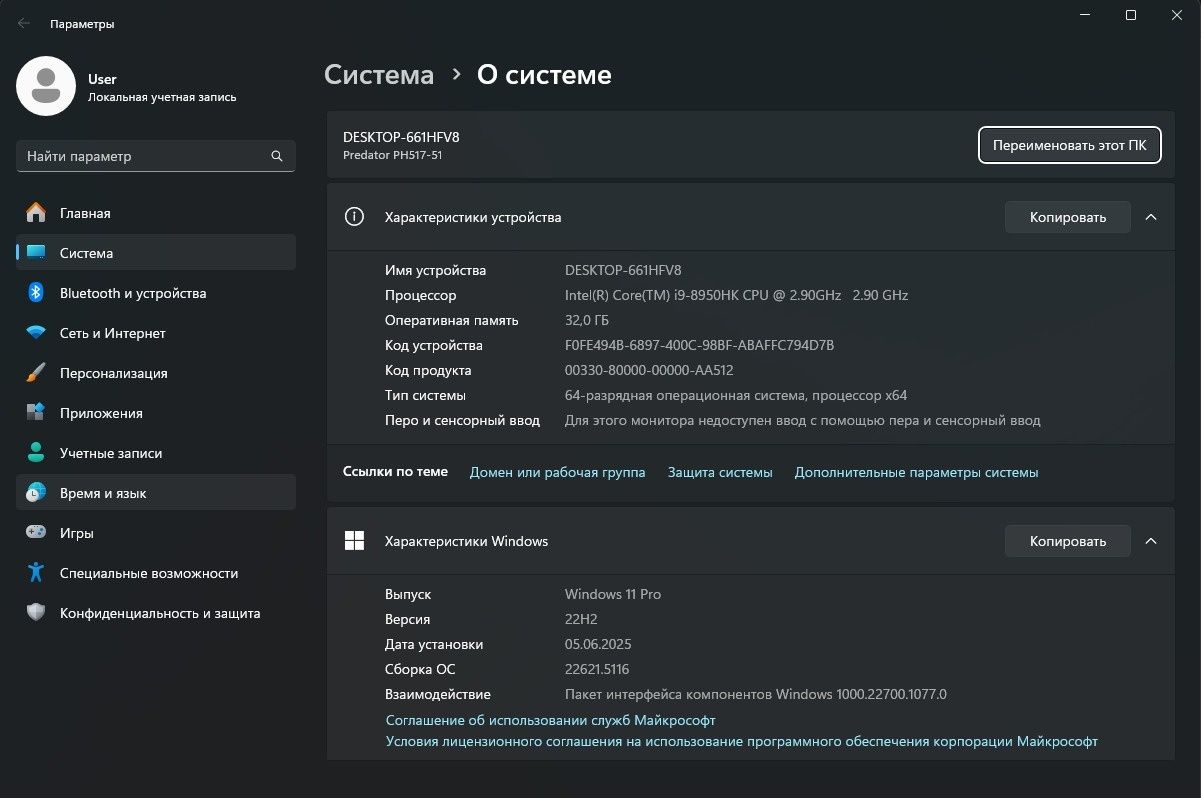Click the search magnifier icon

(x=277, y=156)
